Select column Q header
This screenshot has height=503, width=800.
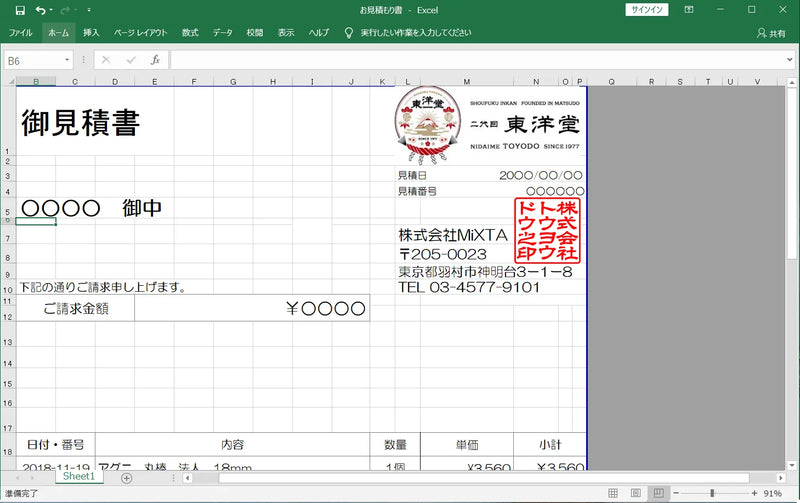[x=611, y=82]
